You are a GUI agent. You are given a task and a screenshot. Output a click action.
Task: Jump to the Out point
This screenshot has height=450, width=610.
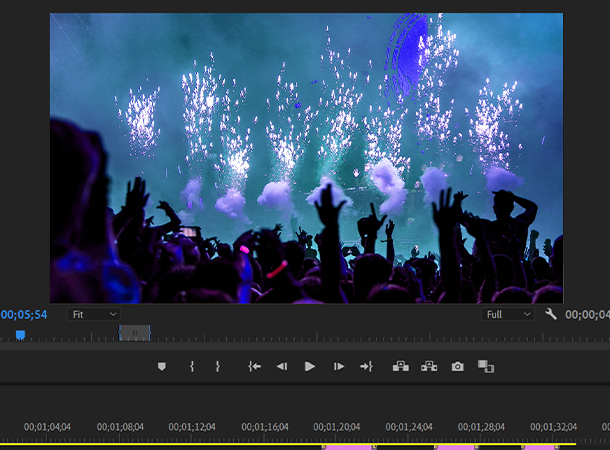pos(366,367)
